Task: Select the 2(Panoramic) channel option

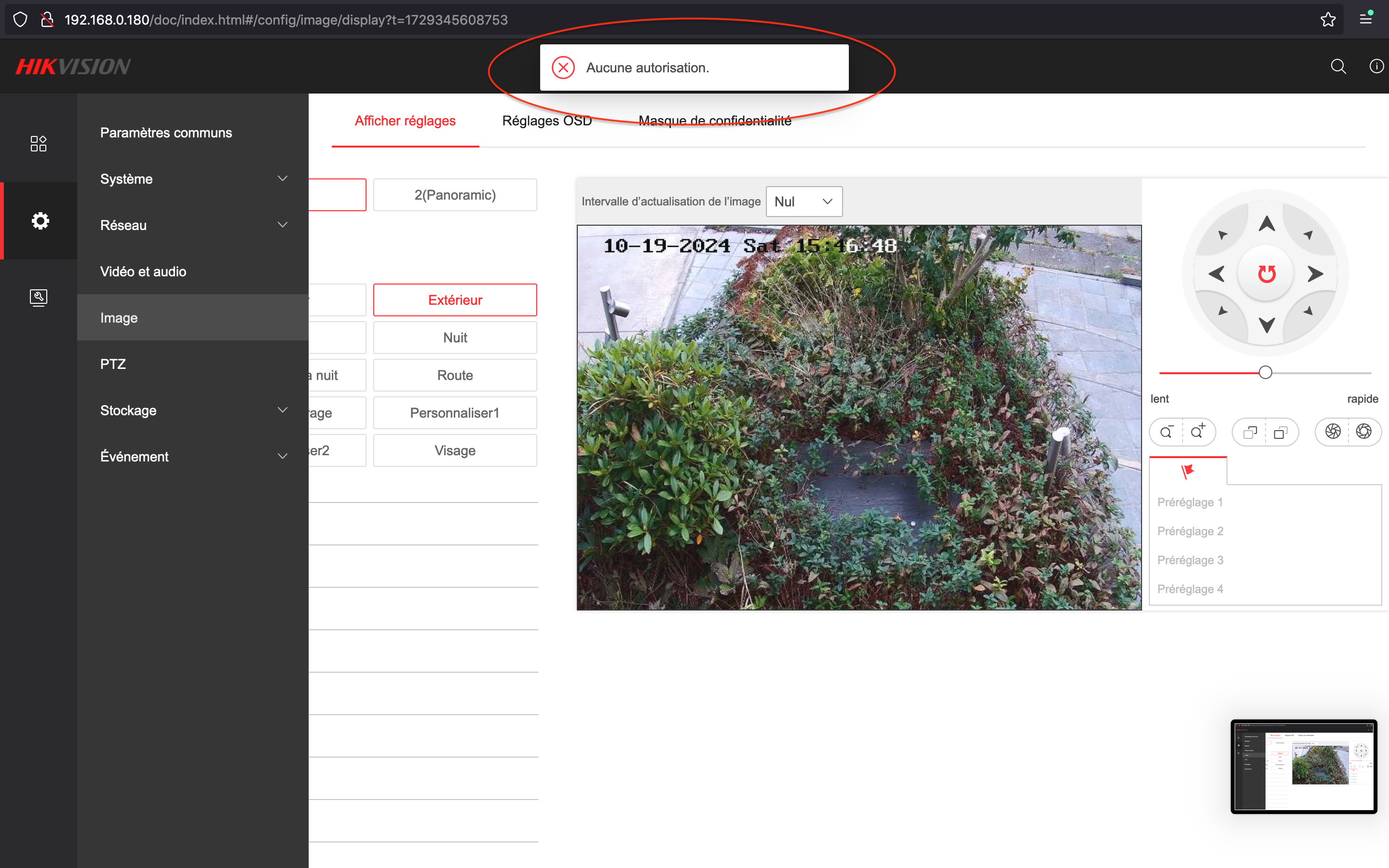Action: [455, 195]
